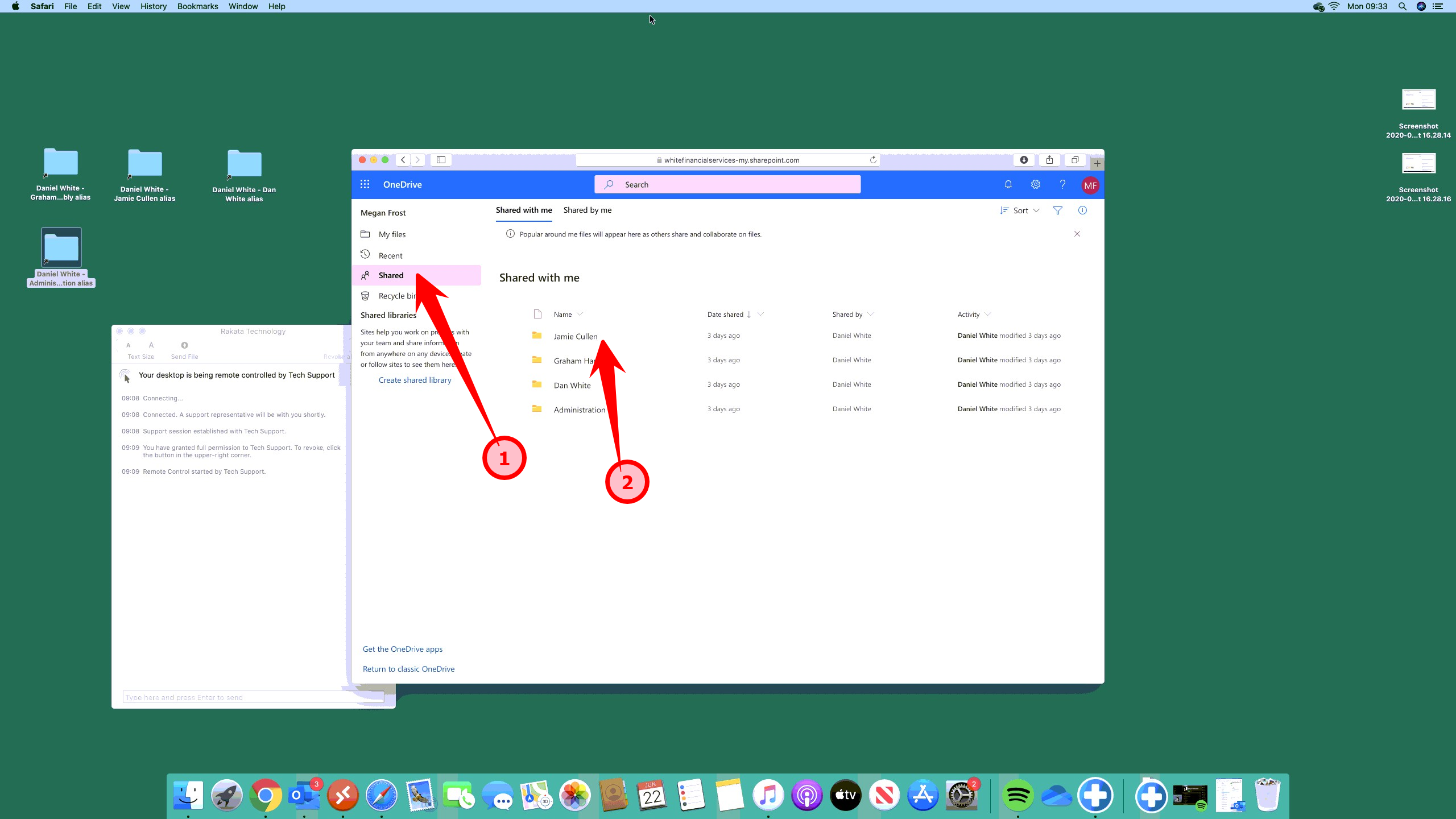Switch to the Shared by me tab
The width and height of the screenshot is (1456, 819).
587,210
